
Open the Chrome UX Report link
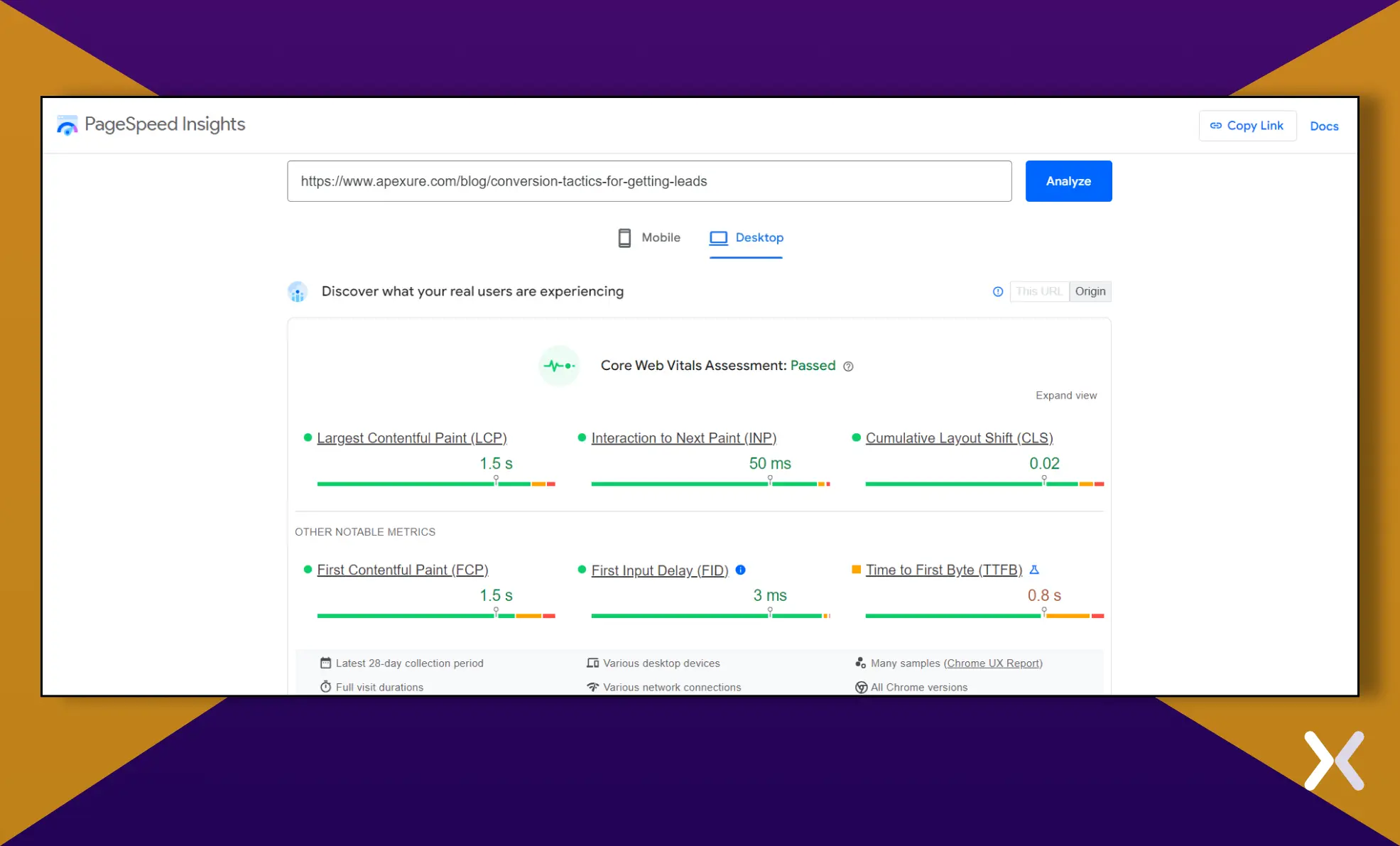[x=993, y=663]
